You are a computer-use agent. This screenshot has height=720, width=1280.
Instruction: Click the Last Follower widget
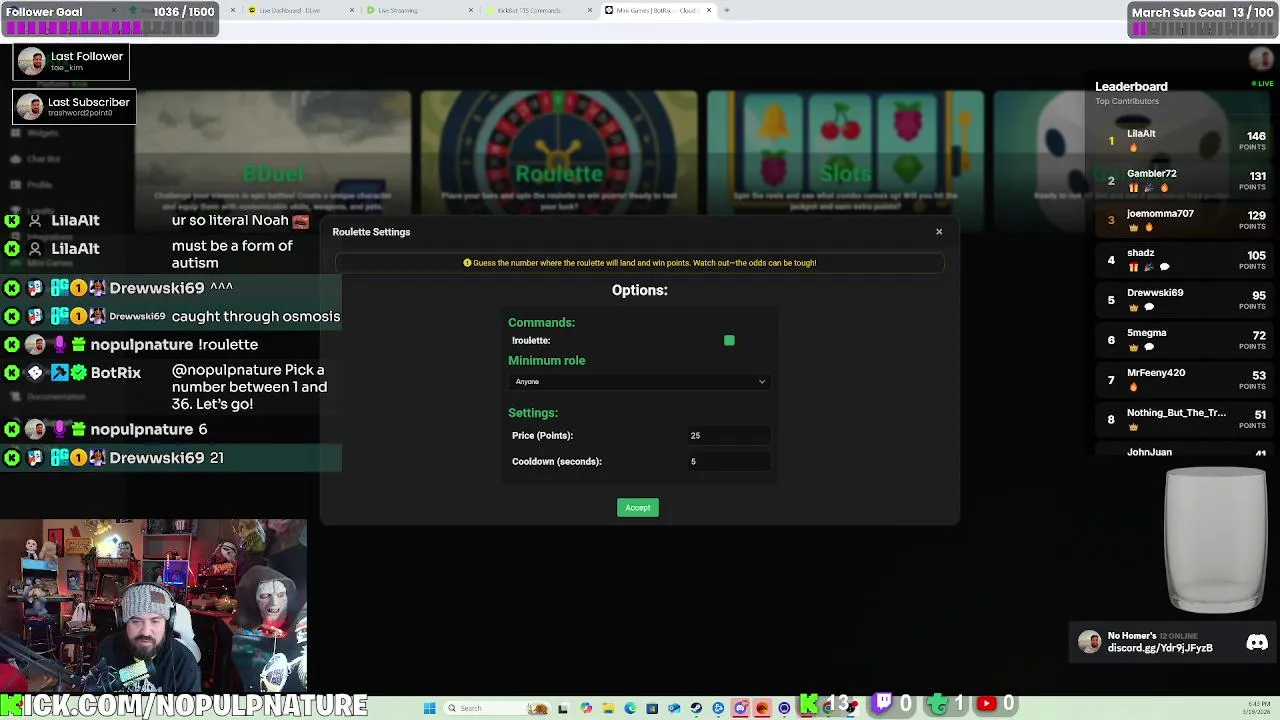71,62
